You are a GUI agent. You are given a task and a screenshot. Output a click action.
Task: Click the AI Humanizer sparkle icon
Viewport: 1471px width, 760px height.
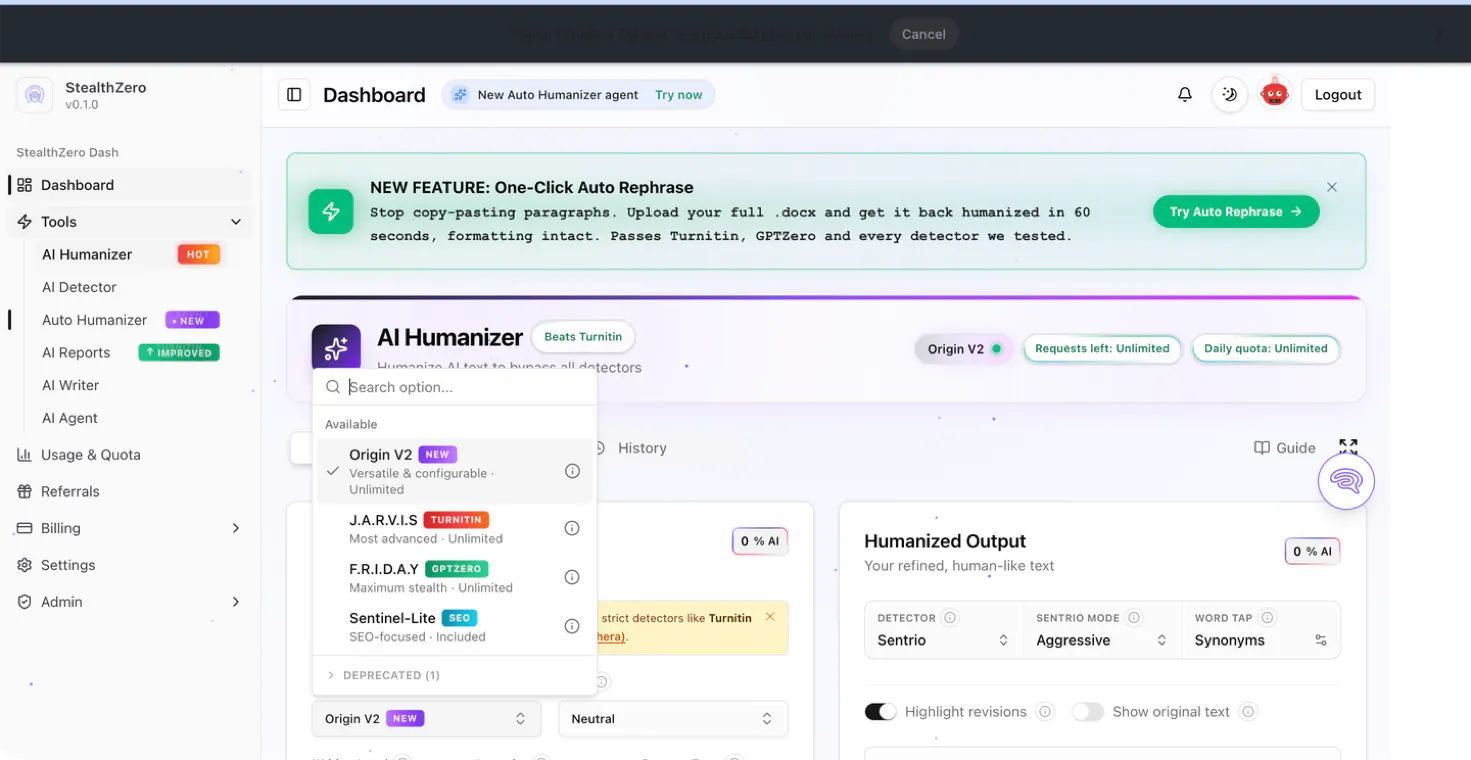[336, 348]
